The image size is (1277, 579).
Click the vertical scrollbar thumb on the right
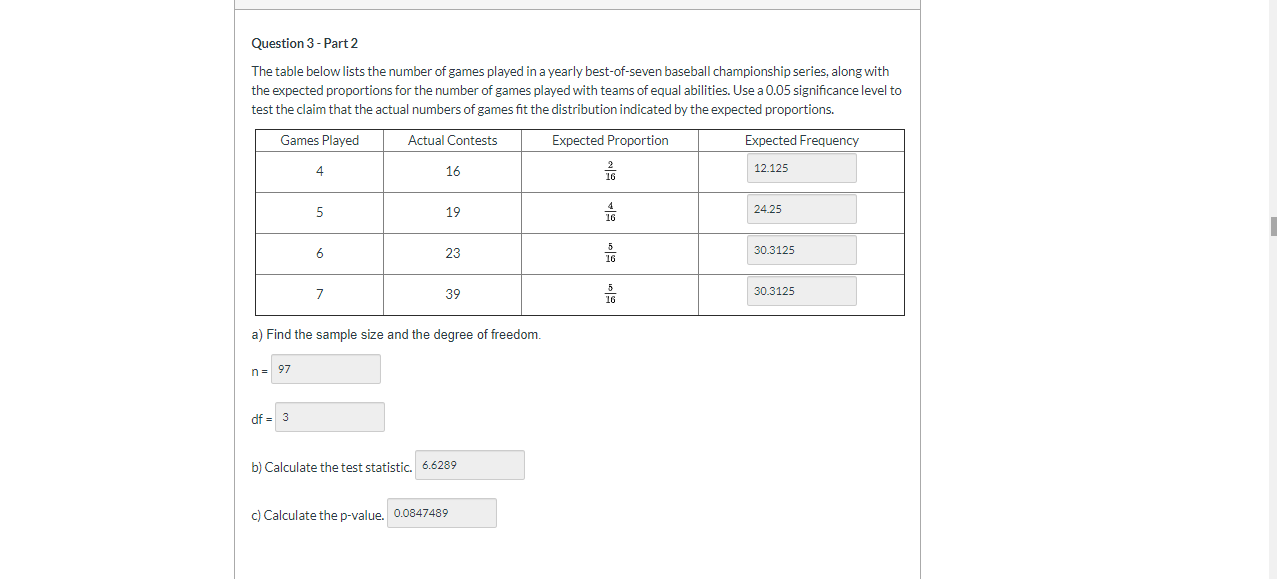pos(1271,226)
